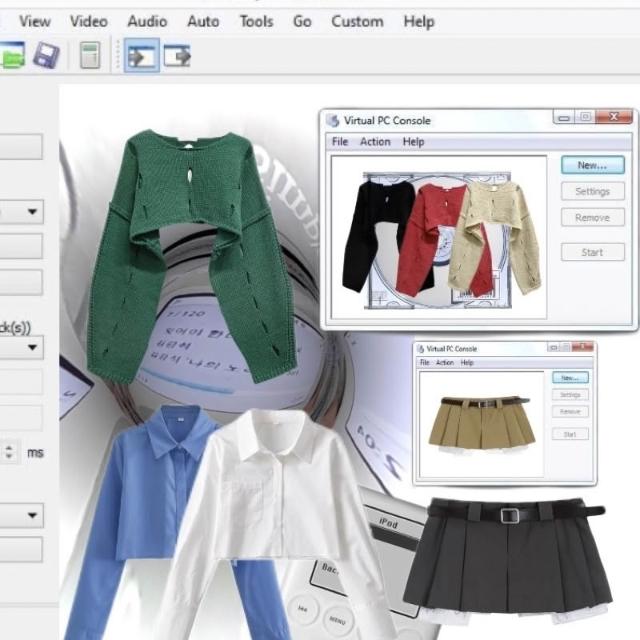The width and height of the screenshot is (640, 640).
Task: Open the Calculator toolbar icon
Action: click(90, 55)
